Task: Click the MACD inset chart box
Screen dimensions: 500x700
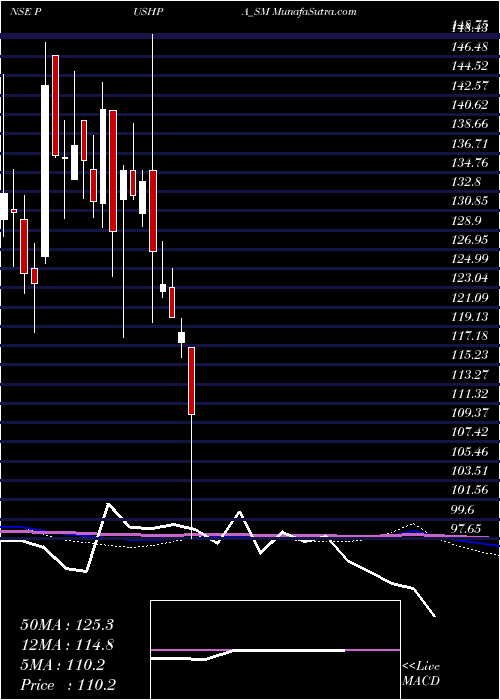Action: click(275, 650)
